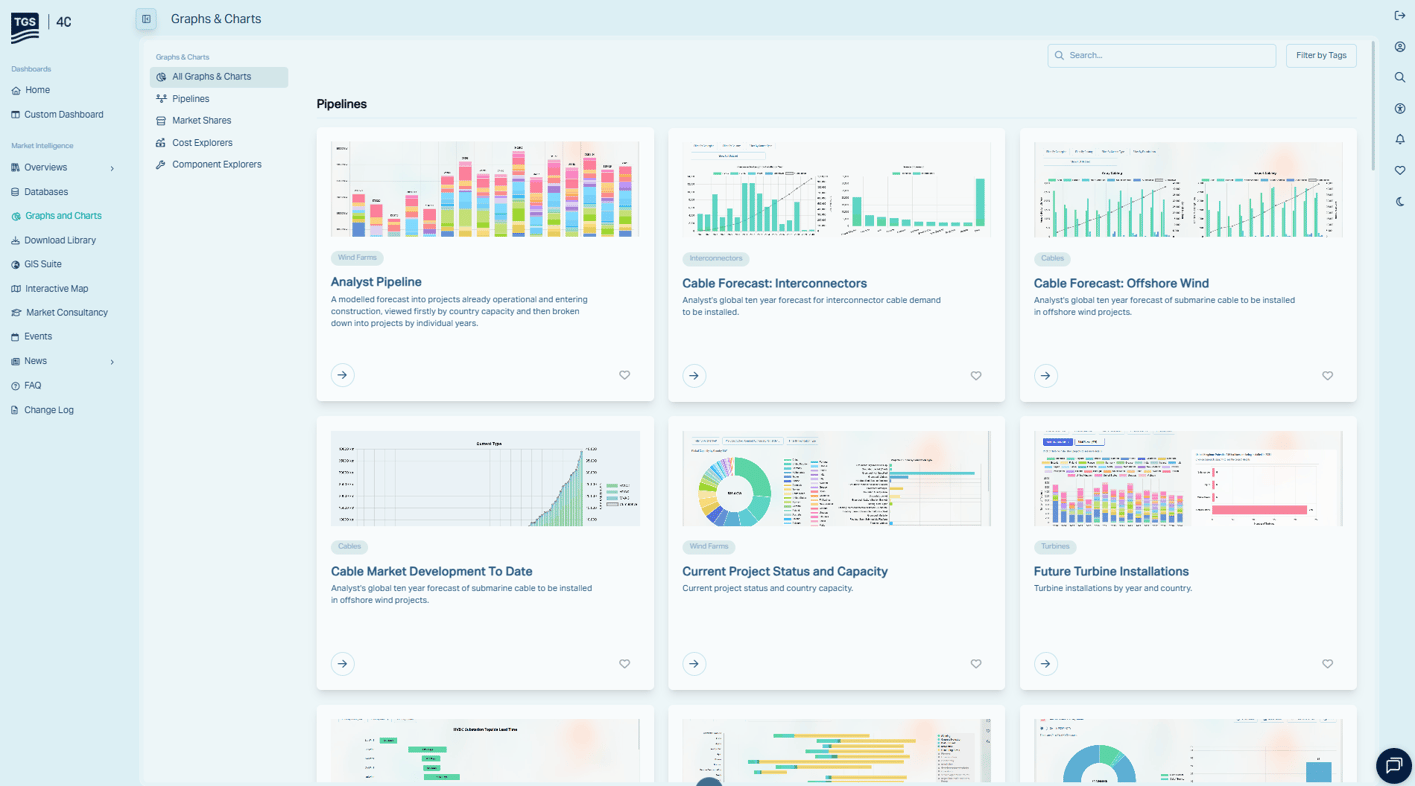This screenshot has height=786, width=1415.
Task: Open the Filter by Tags dropdown
Action: [1320, 56]
